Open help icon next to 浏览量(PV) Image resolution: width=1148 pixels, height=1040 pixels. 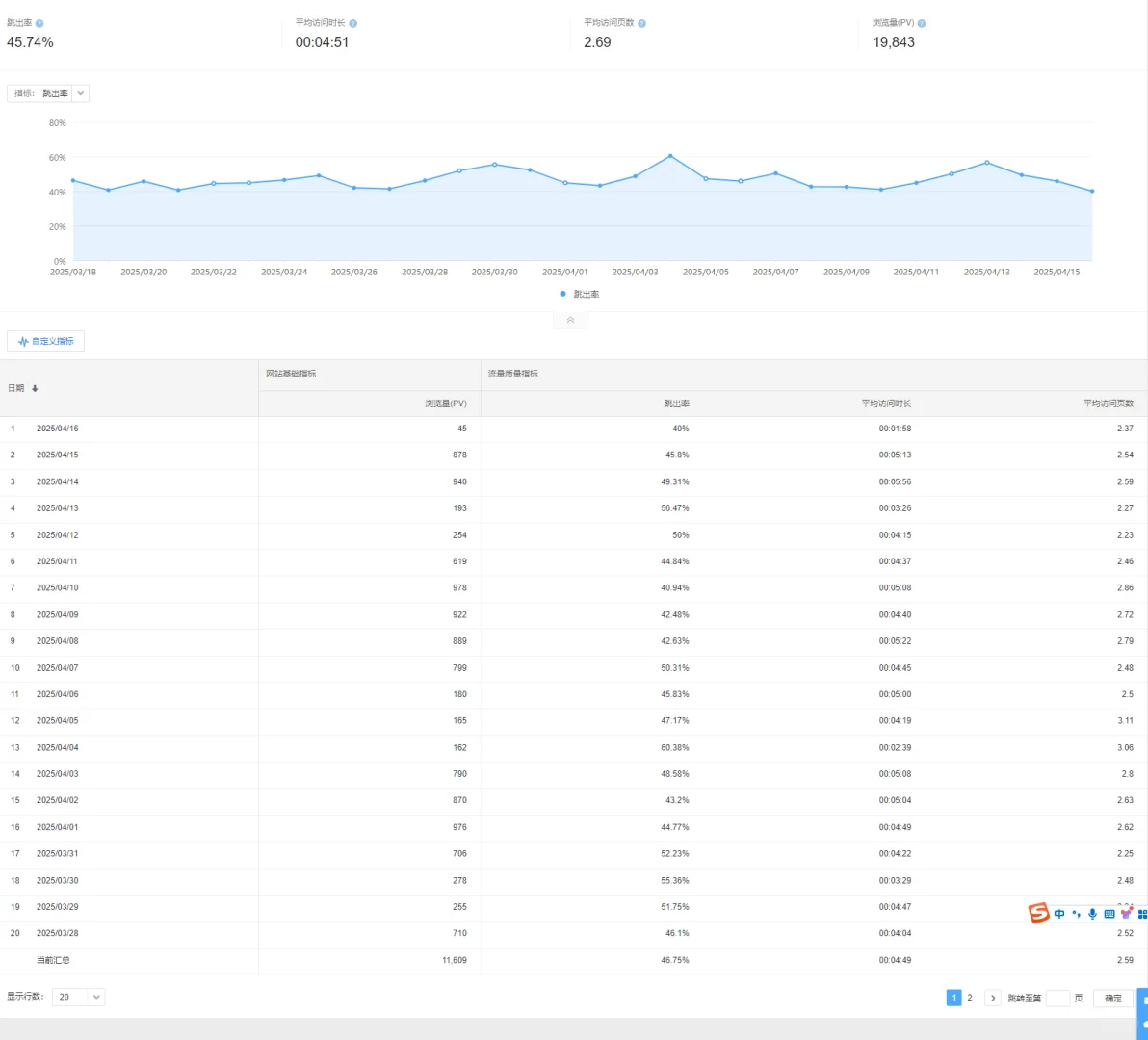coord(921,23)
